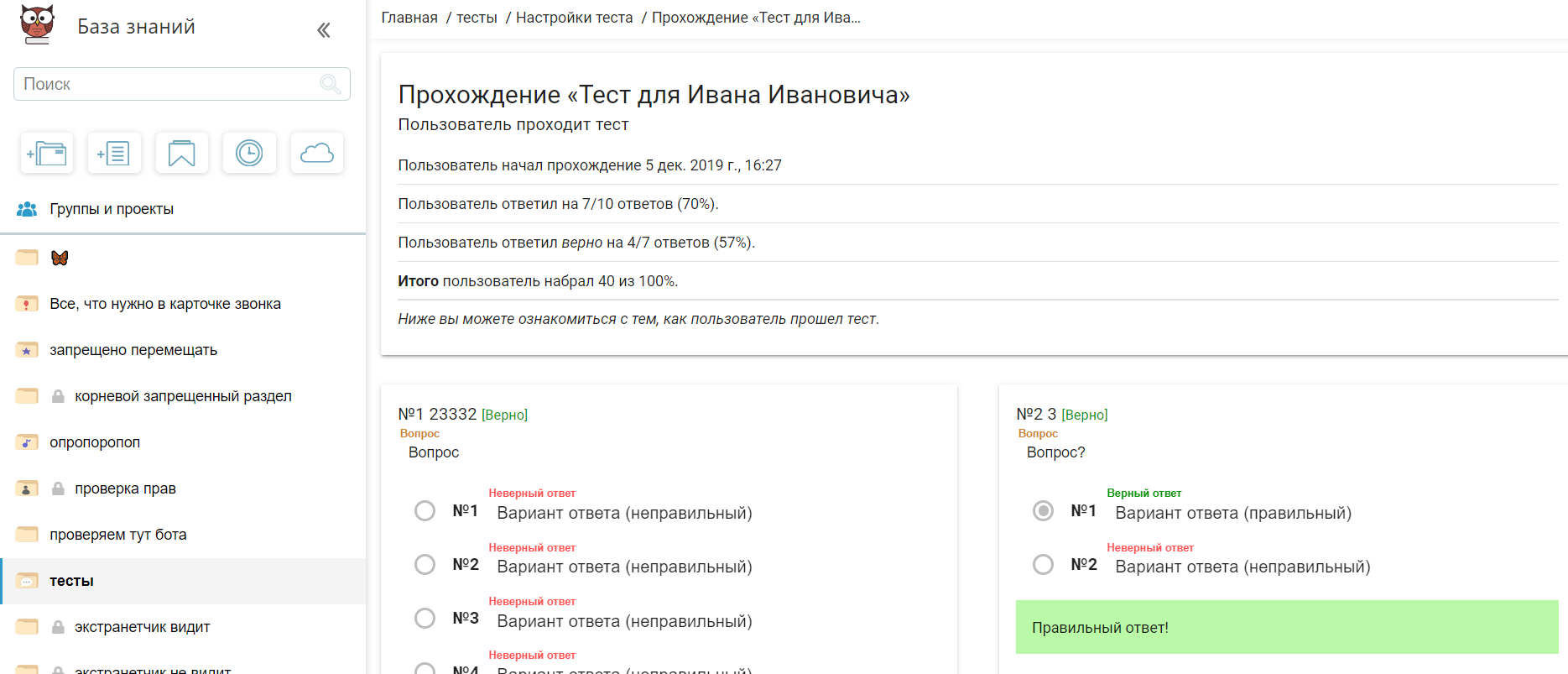Click folder icon for запрещено перемещать
The height and width of the screenshot is (674, 1568).
coord(27,350)
